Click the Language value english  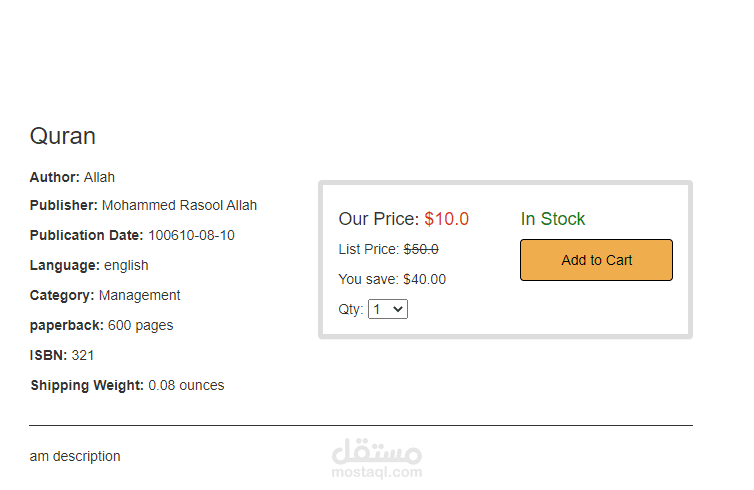click(126, 265)
